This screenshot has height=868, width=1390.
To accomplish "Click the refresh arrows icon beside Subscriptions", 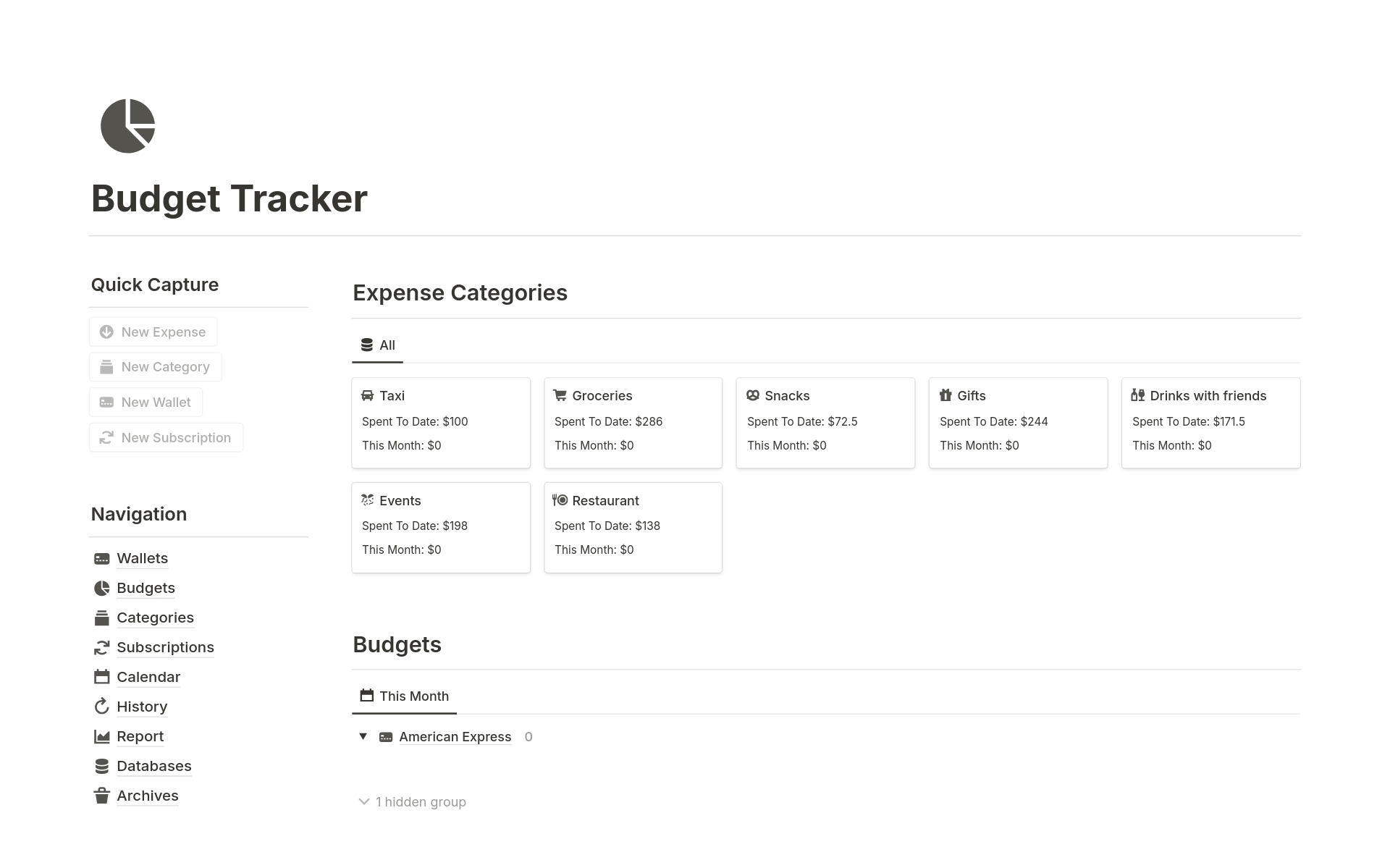I will 102,648.
